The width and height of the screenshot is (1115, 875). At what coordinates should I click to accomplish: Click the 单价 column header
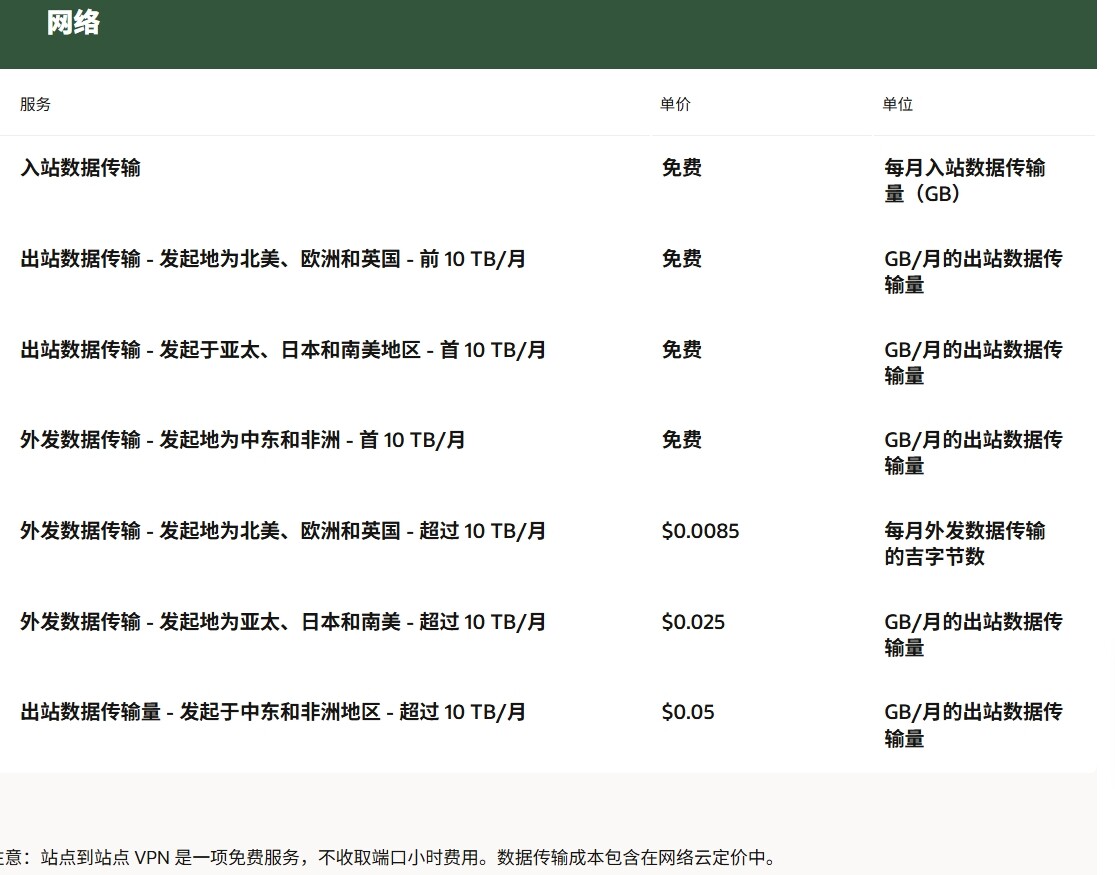point(675,105)
